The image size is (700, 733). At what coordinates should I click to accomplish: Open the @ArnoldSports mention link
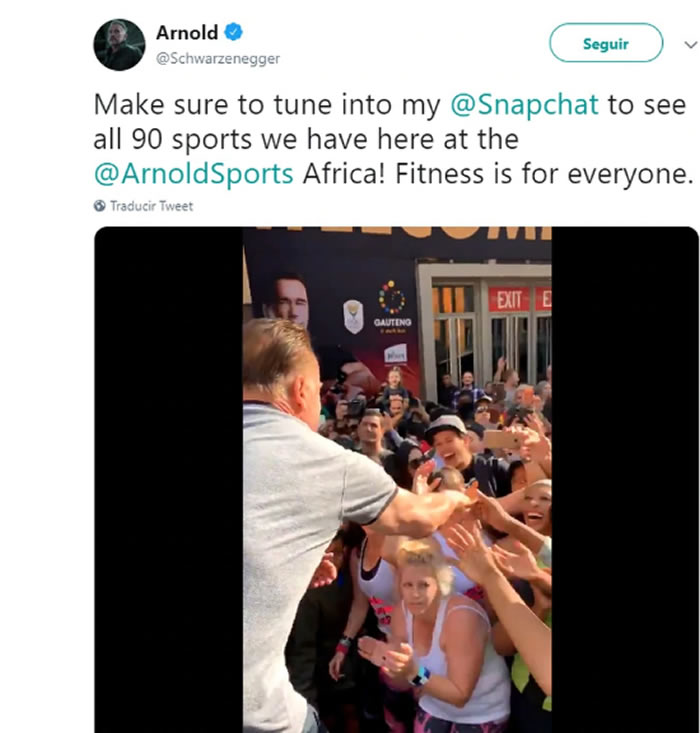click(x=194, y=174)
